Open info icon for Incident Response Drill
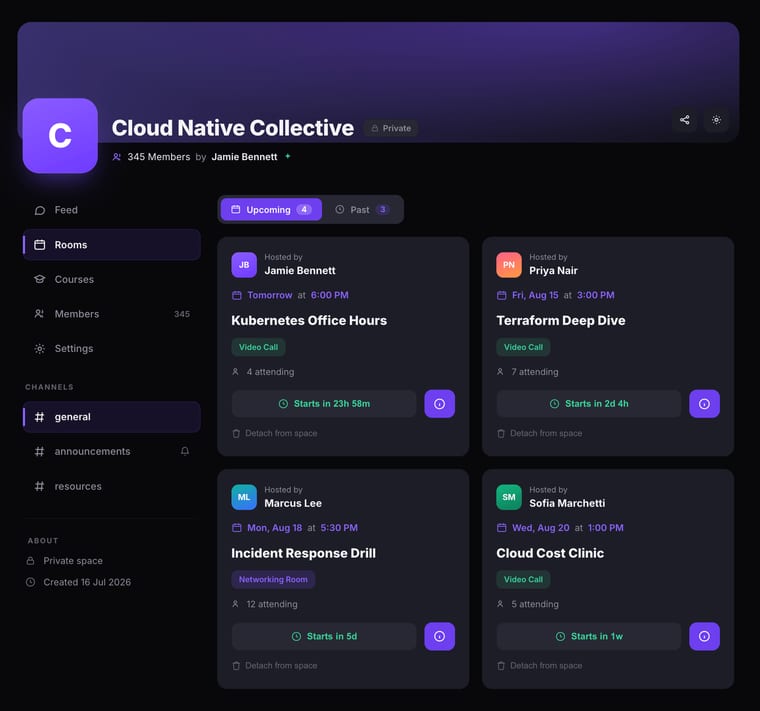This screenshot has width=760, height=711. coord(440,636)
